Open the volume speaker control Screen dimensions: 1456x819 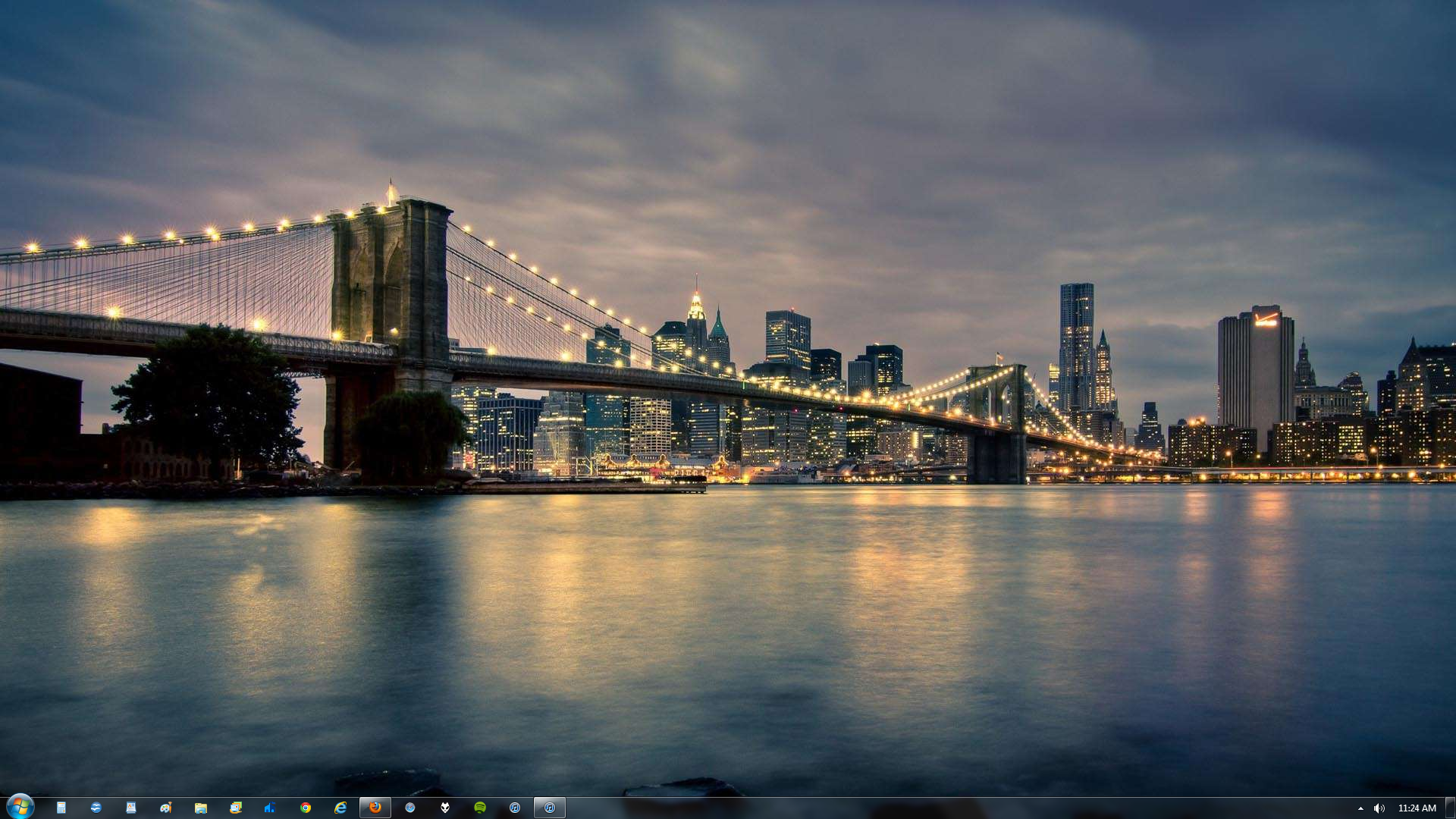1379,808
